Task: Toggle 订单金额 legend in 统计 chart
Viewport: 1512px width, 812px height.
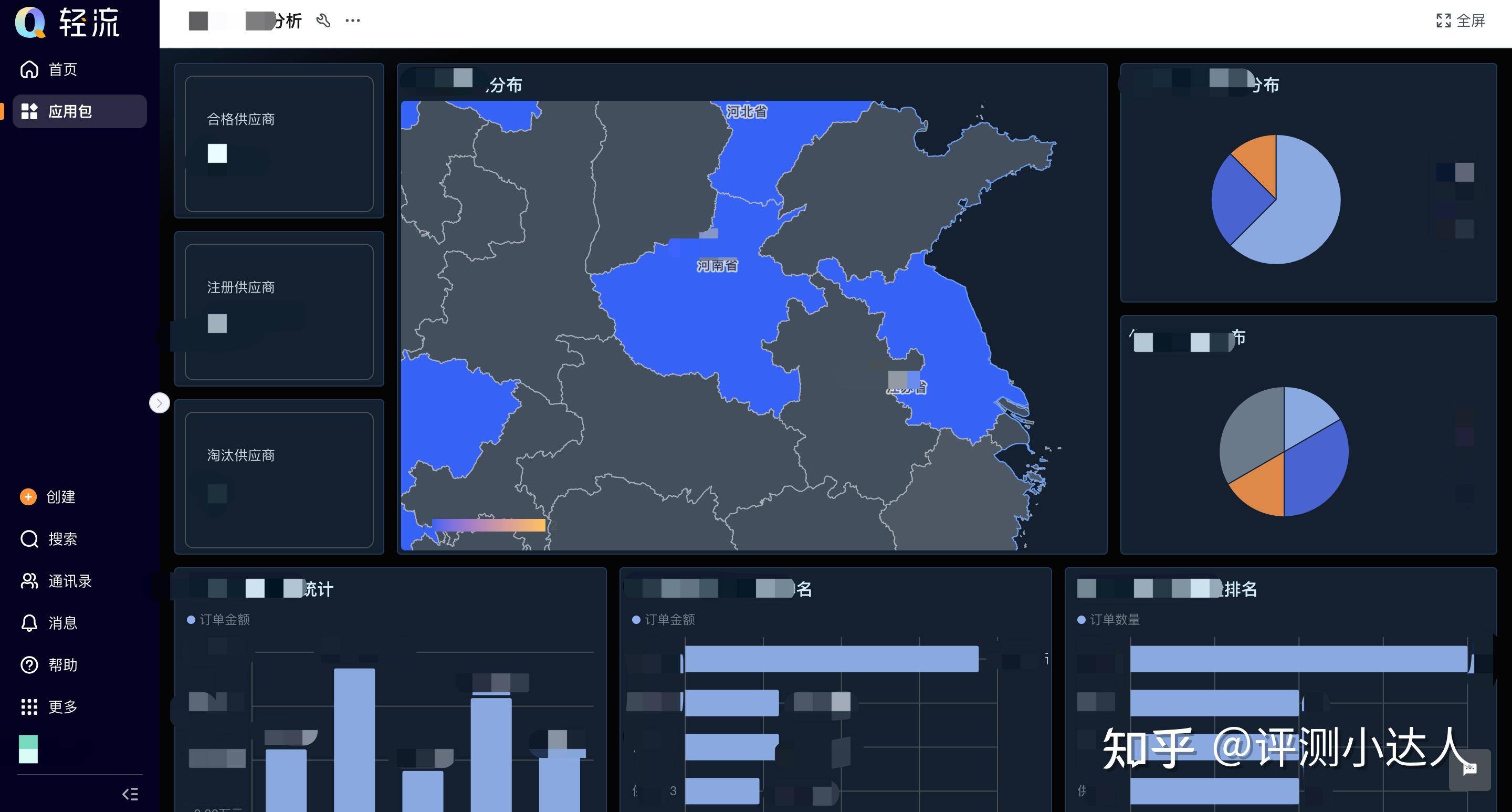Action: coord(218,619)
